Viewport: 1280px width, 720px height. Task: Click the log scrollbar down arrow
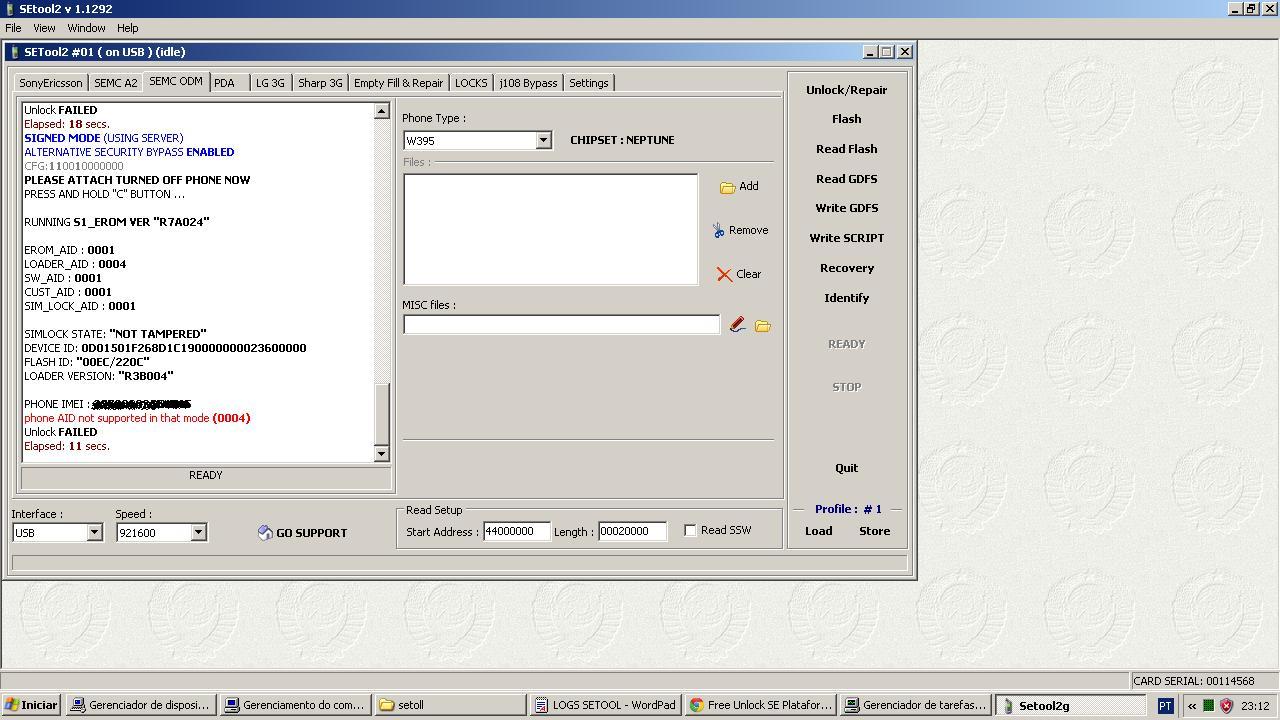click(381, 454)
